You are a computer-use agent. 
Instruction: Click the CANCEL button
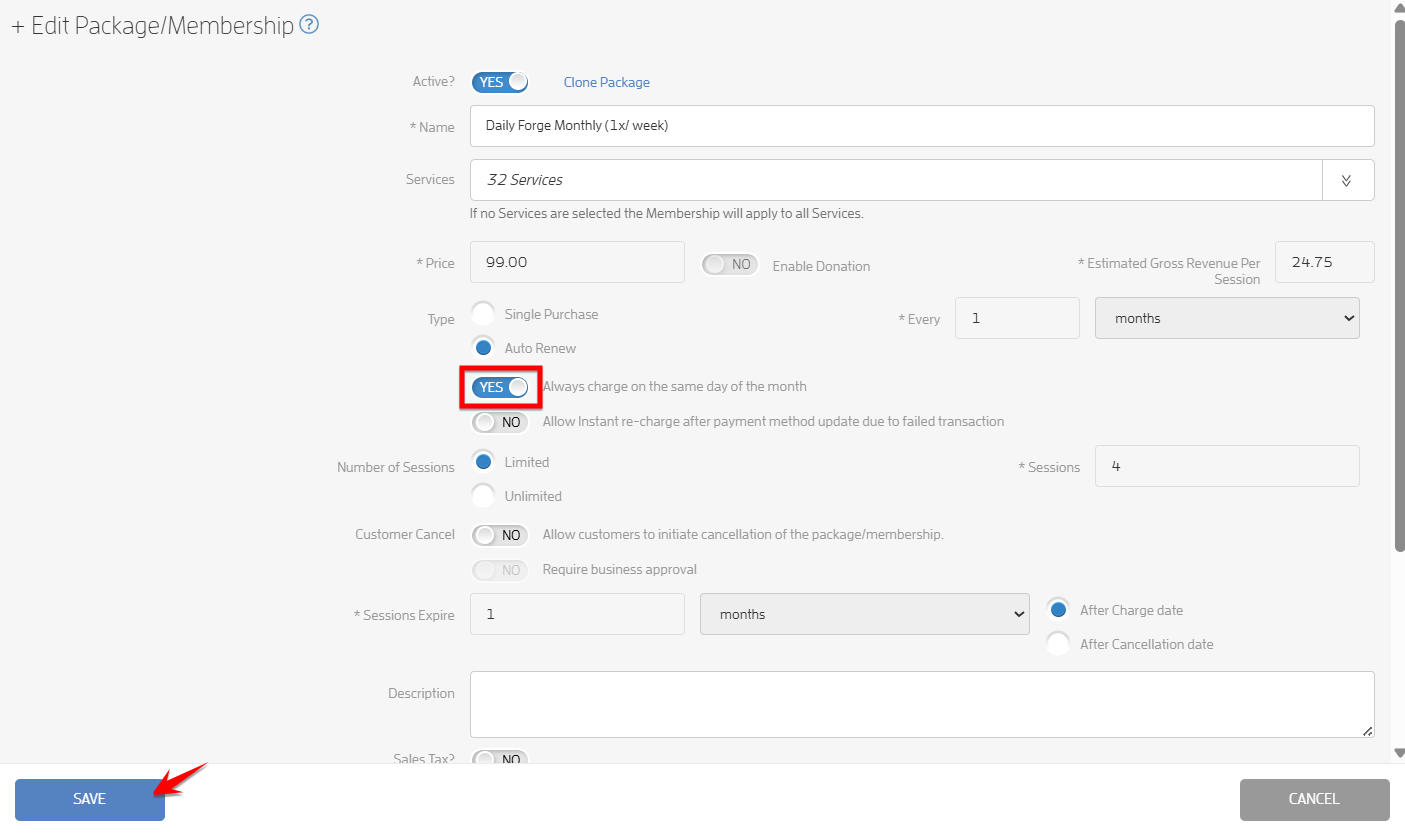[1314, 799]
